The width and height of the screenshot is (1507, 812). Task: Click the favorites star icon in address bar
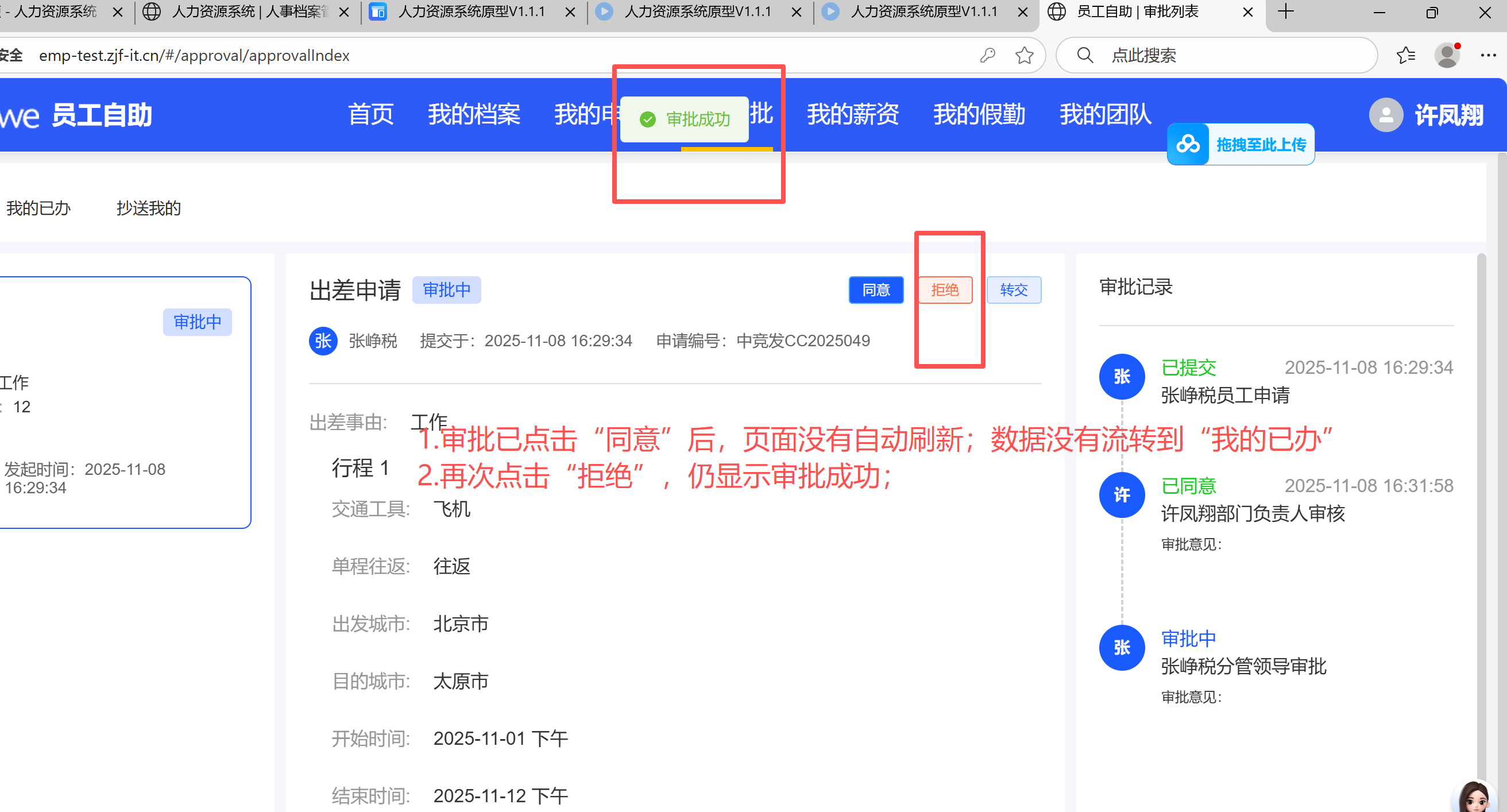click(1024, 56)
